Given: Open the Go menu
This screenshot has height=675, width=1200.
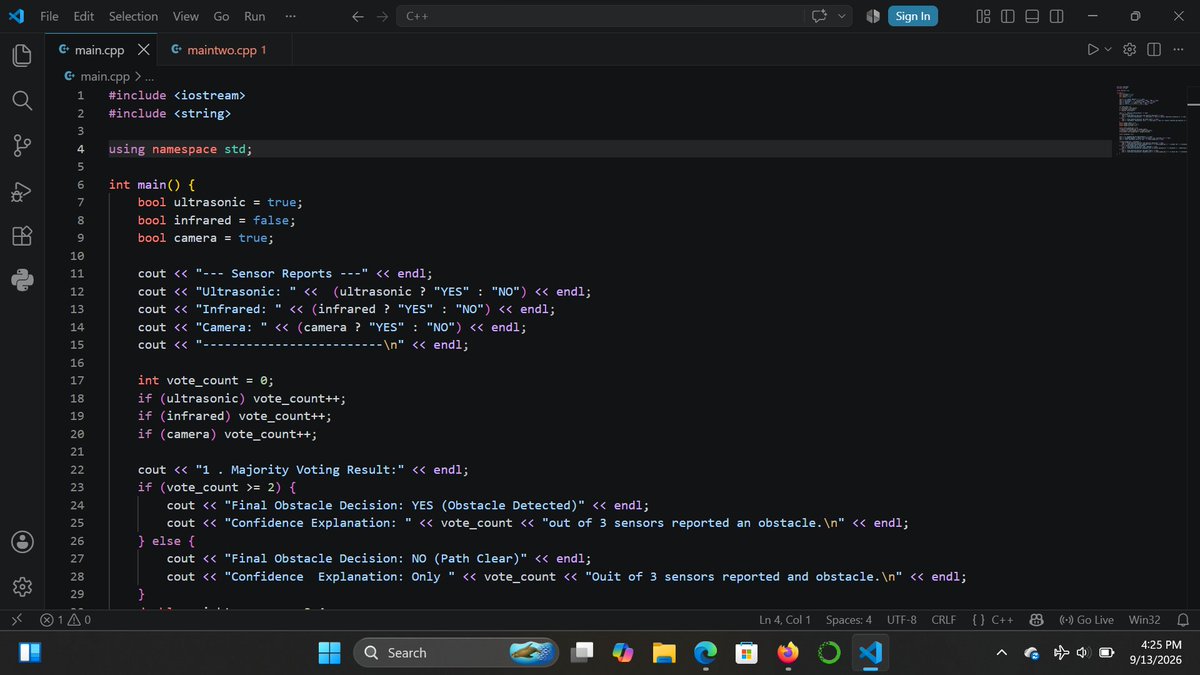Looking at the screenshot, I should coord(221,16).
